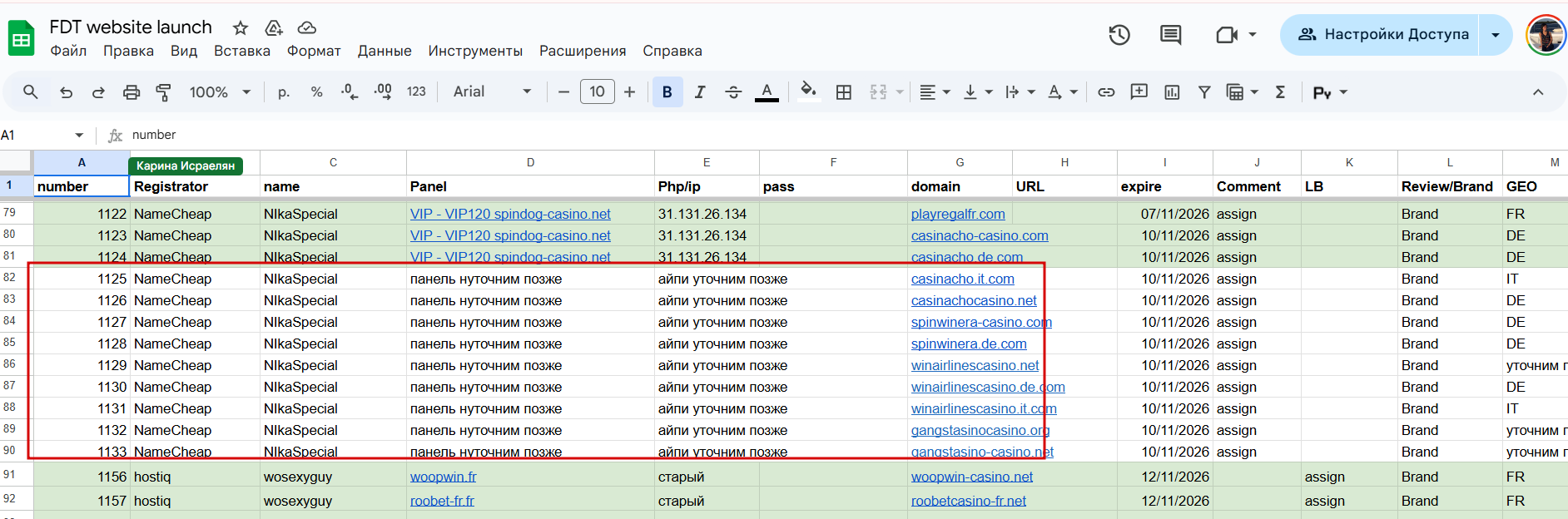1568x519 pixels.
Task: Star the FDT website launch document
Action: pos(241,27)
